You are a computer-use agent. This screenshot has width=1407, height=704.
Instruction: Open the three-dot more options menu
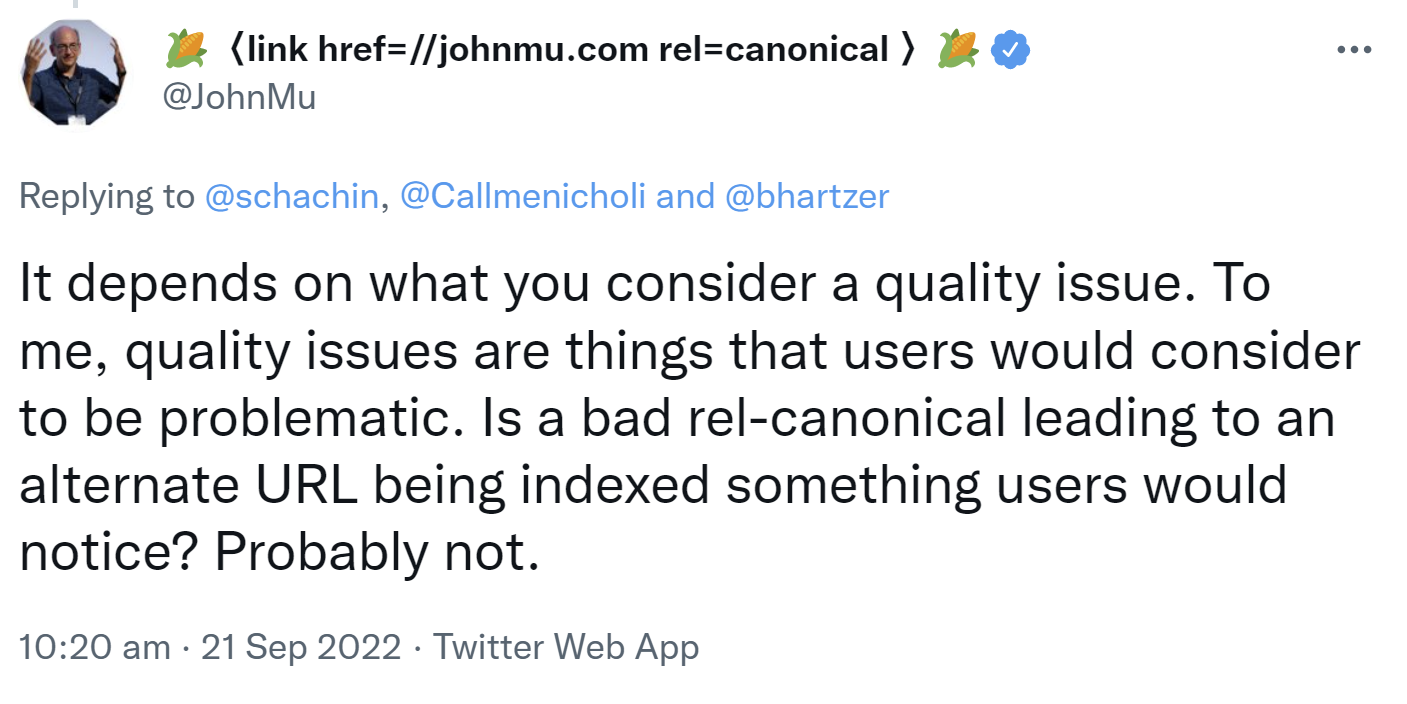click(1353, 49)
